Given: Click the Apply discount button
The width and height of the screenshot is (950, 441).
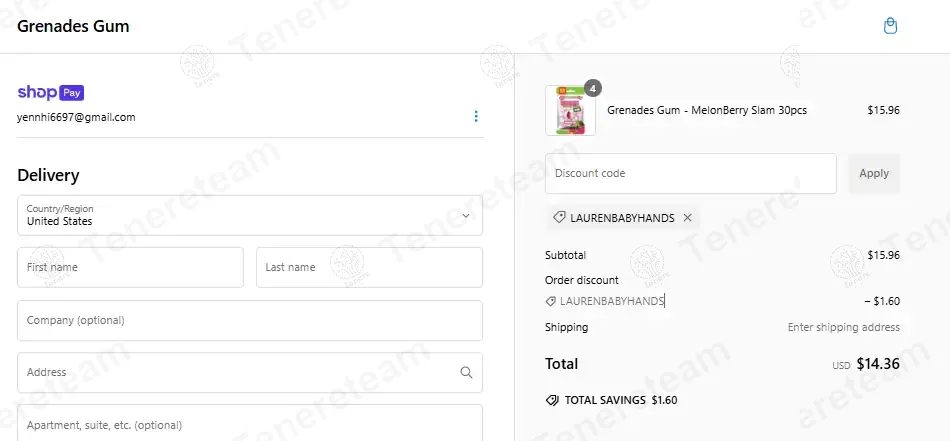Looking at the screenshot, I should pyautogui.click(x=873, y=173).
